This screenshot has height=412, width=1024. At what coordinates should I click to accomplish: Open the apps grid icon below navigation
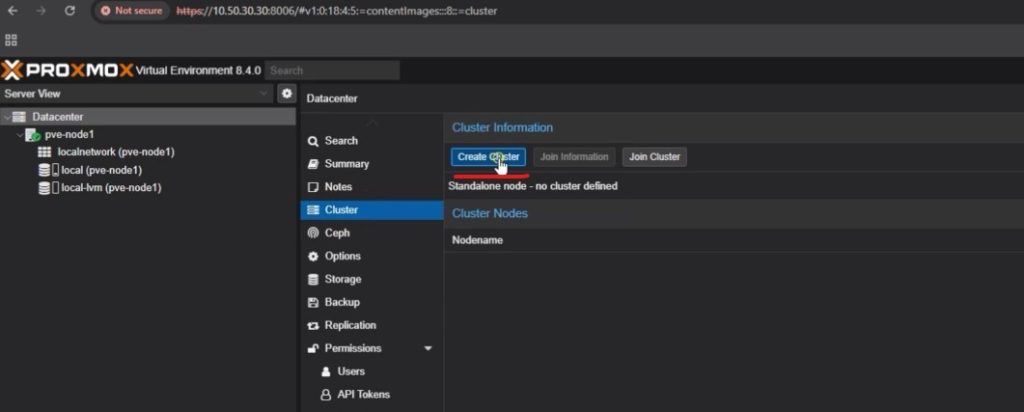(10, 40)
